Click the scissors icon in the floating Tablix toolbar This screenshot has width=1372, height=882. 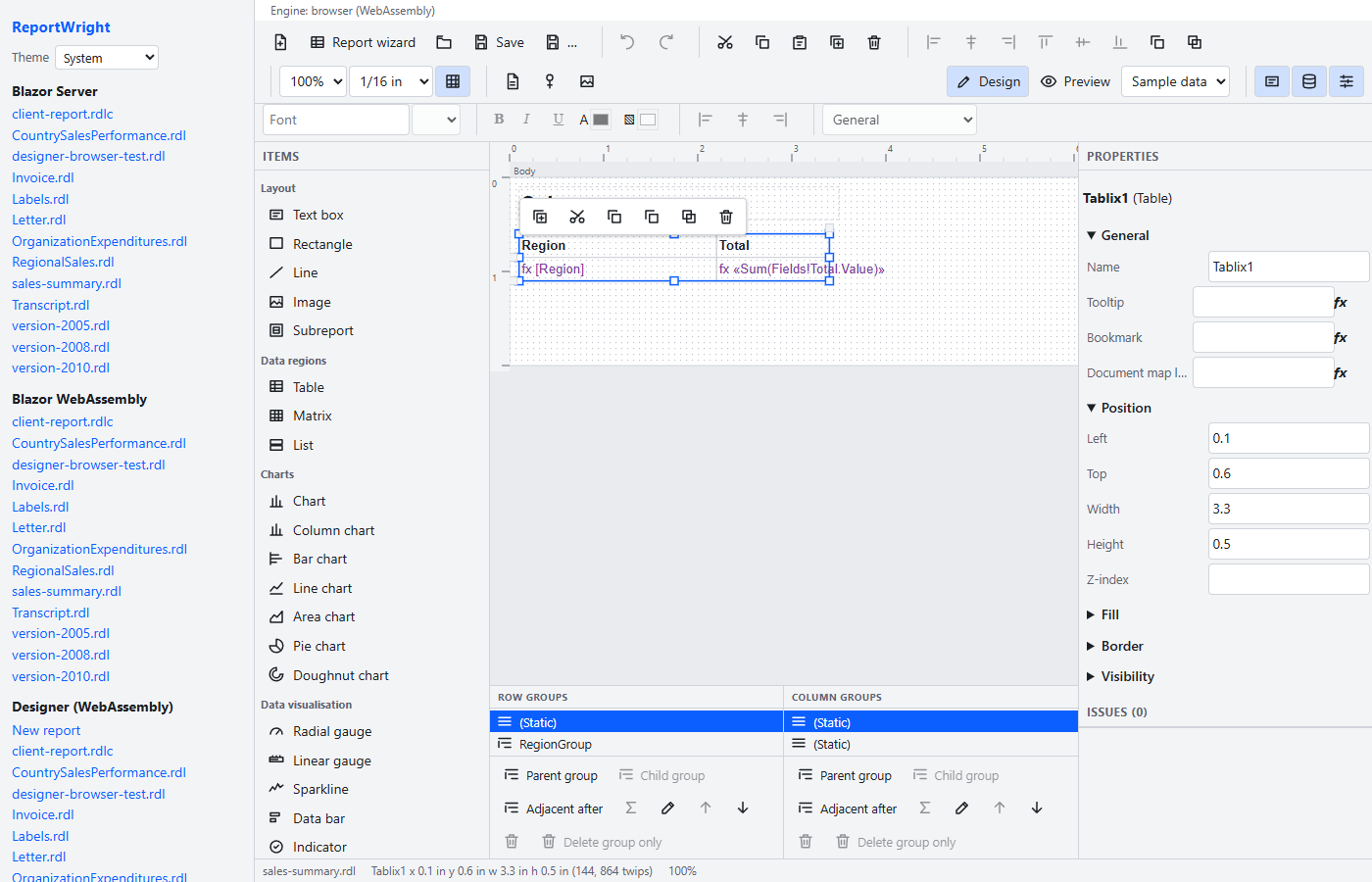pos(577,217)
